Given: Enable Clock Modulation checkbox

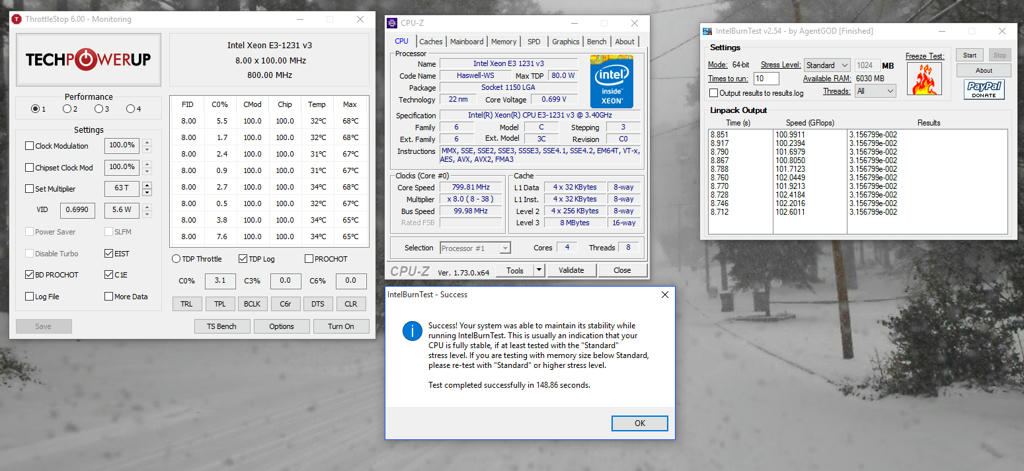Looking at the screenshot, I should coord(29,146).
